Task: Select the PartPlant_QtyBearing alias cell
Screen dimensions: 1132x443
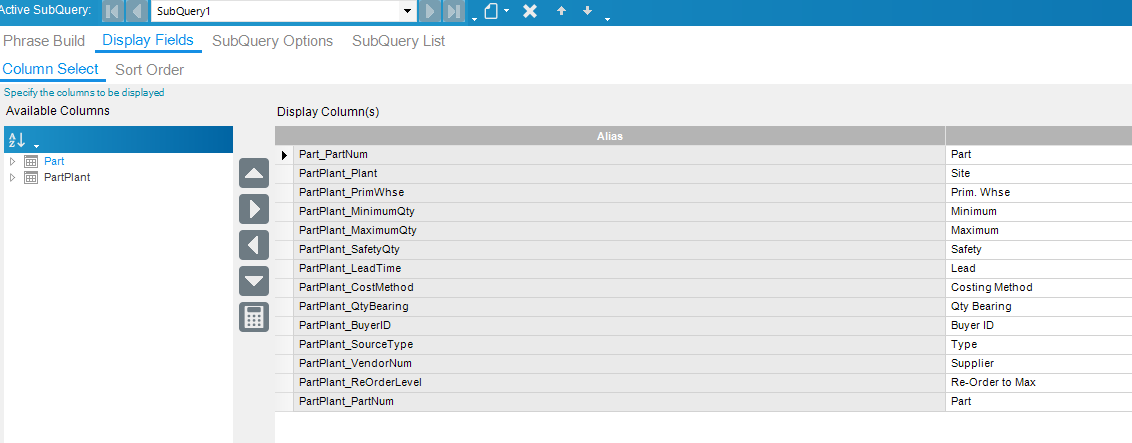Action: tap(619, 307)
